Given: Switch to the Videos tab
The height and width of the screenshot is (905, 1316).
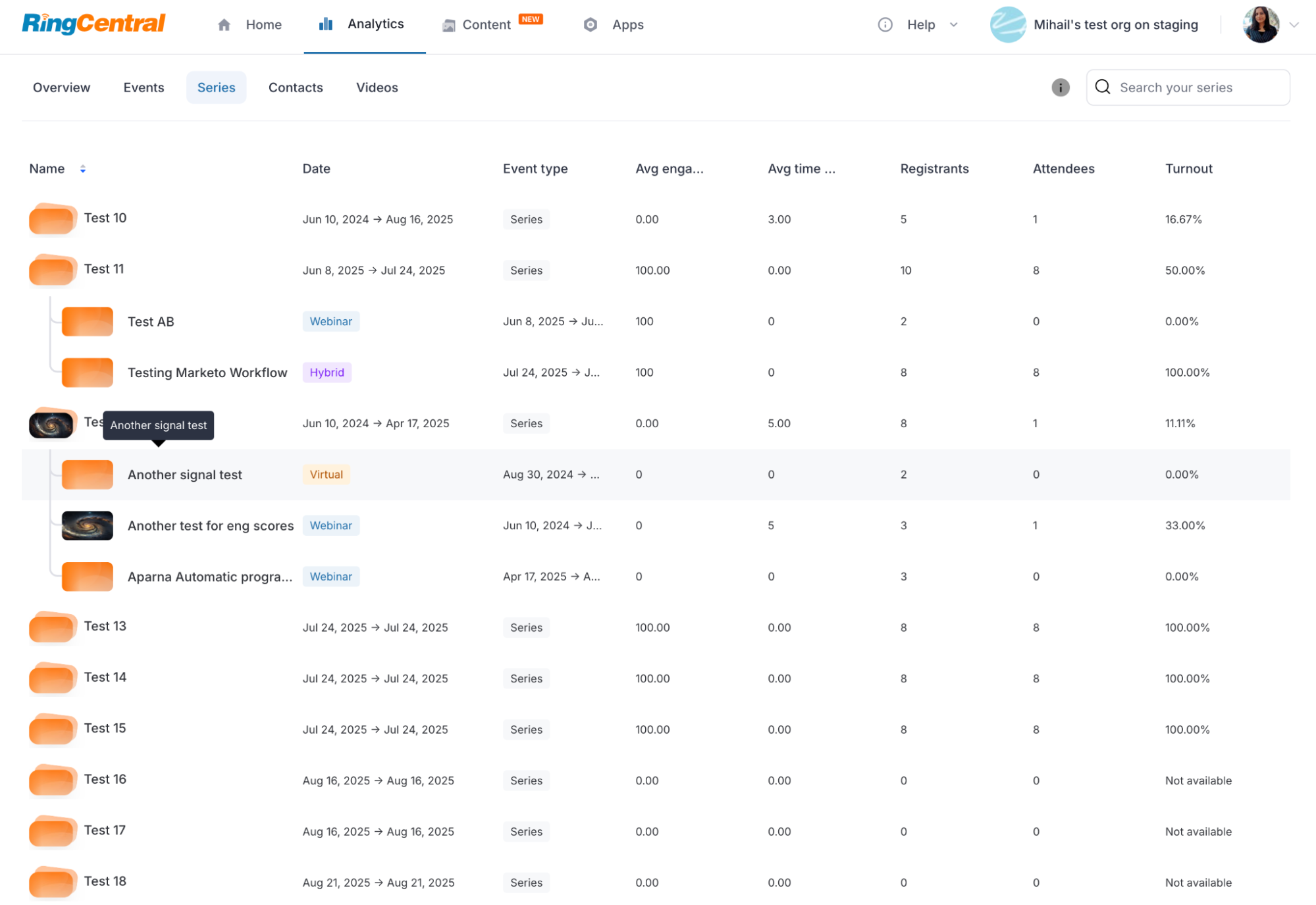Looking at the screenshot, I should pyautogui.click(x=377, y=88).
